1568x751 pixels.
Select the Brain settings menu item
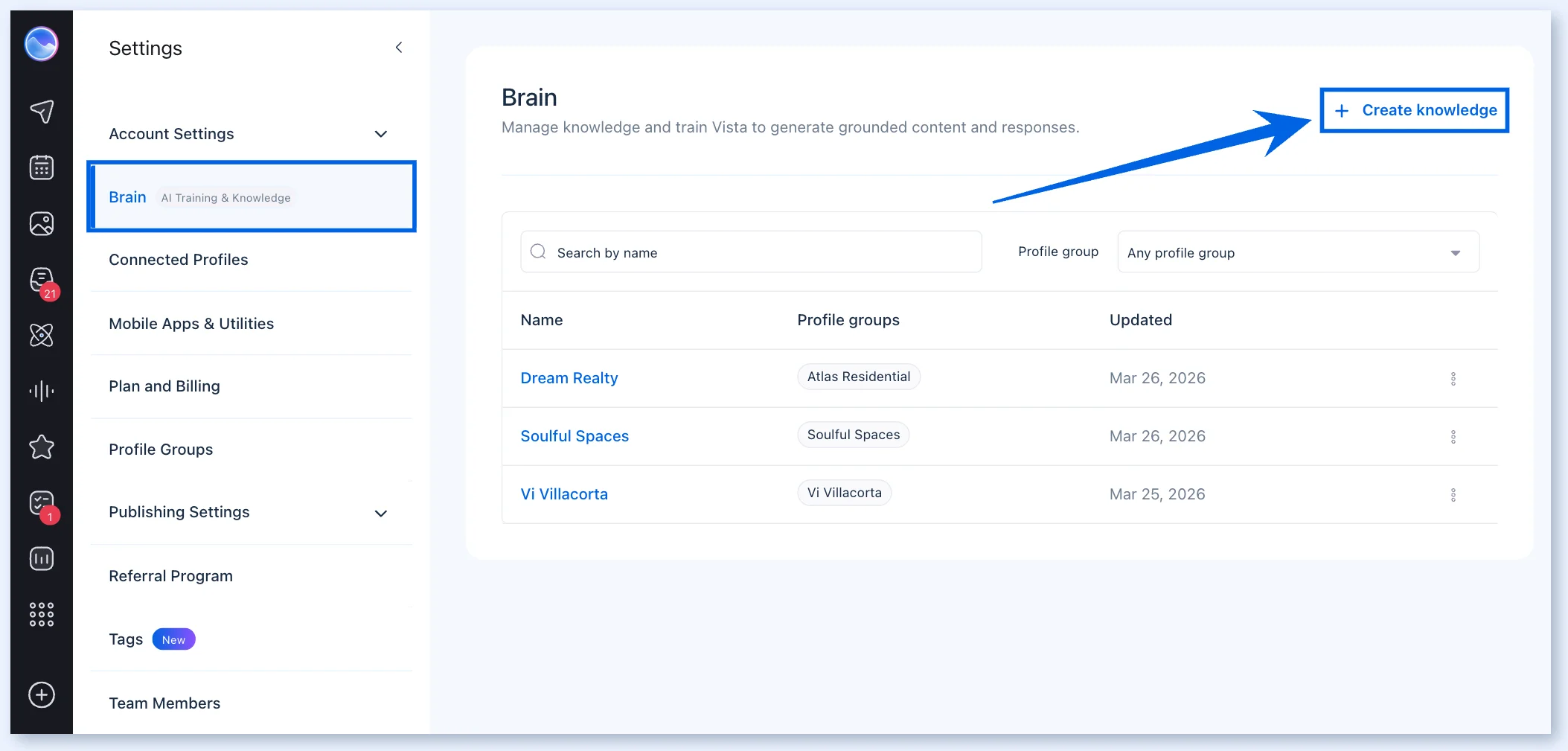[251, 196]
